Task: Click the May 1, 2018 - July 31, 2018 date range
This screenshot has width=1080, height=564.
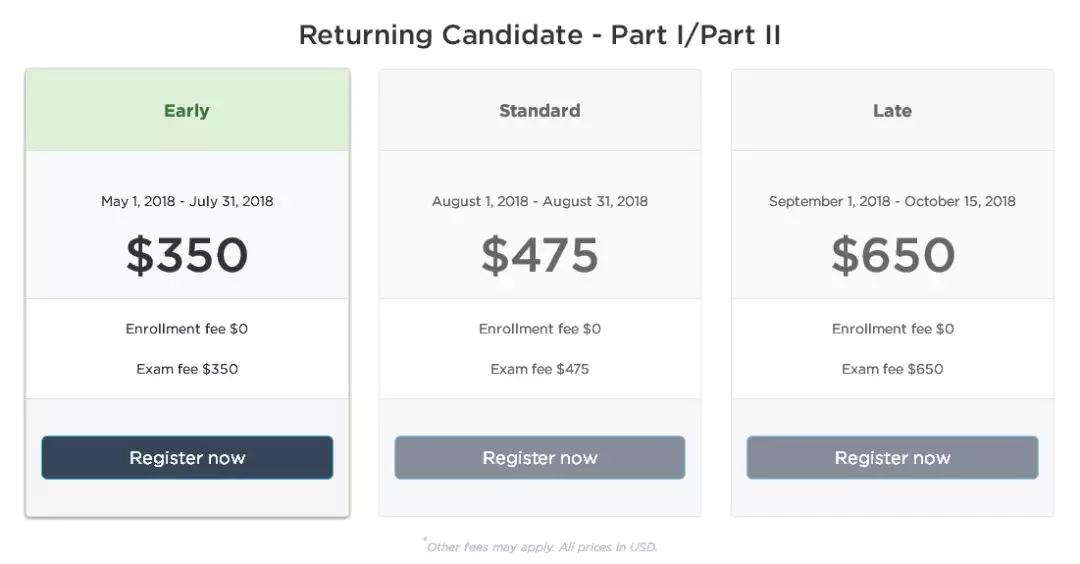Action: (187, 201)
